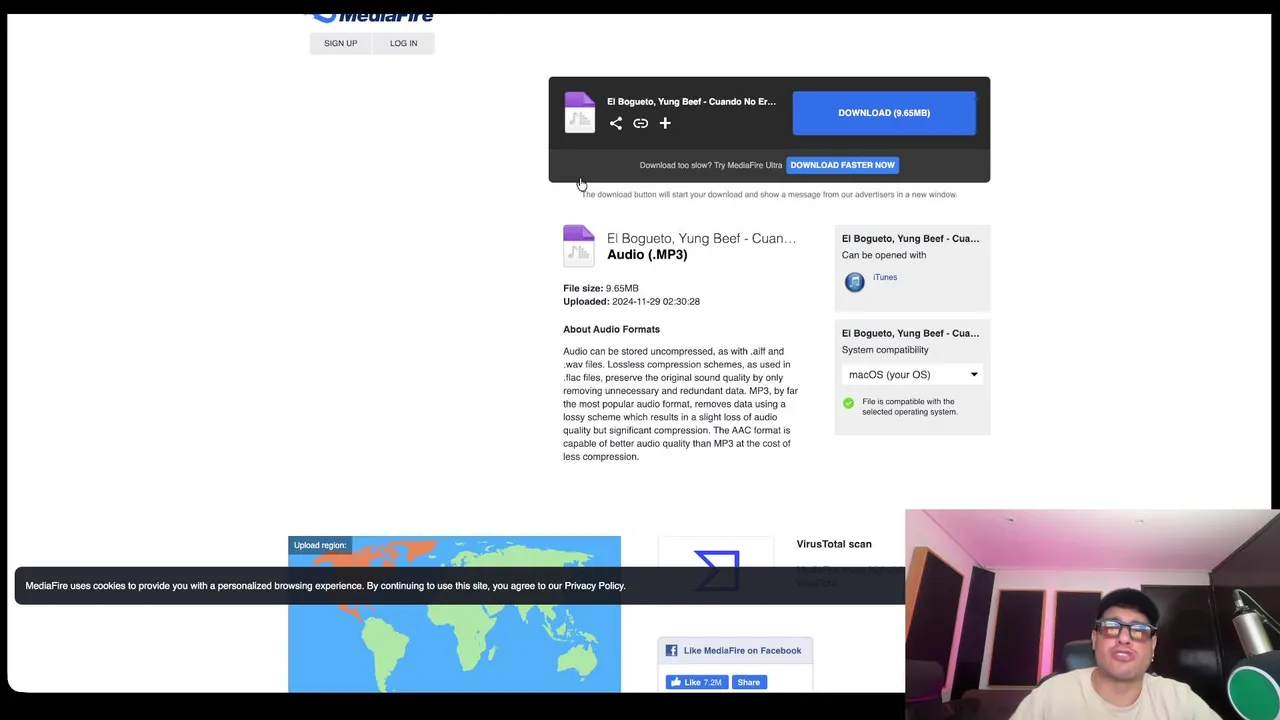Click the webcam video overlay
This screenshot has width=1280, height=720.
pos(1092,615)
